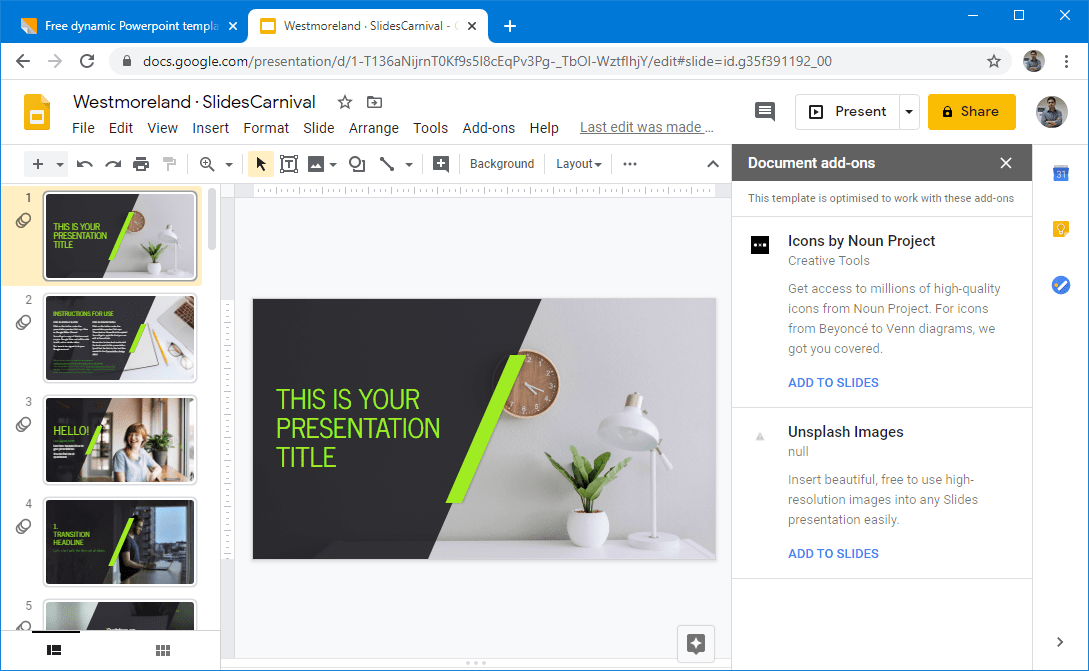The image size is (1089, 671).
Task: Open the Add-ons menu
Action: [x=488, y=128]
